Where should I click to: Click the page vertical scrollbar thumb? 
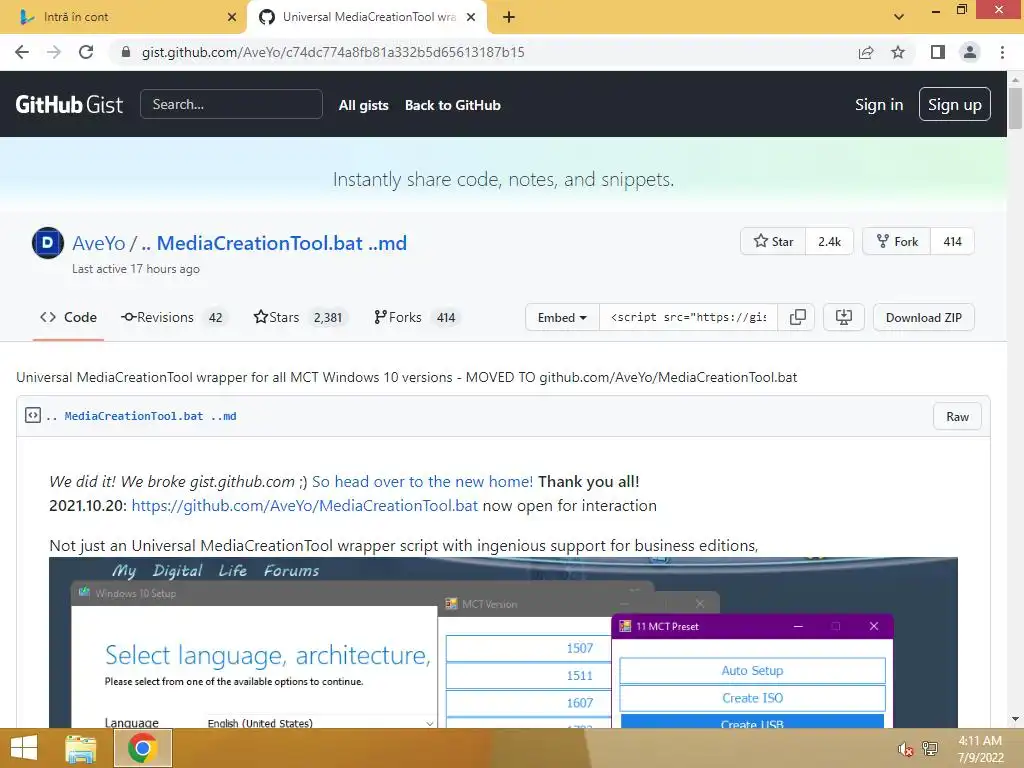tap(1015, 107)
